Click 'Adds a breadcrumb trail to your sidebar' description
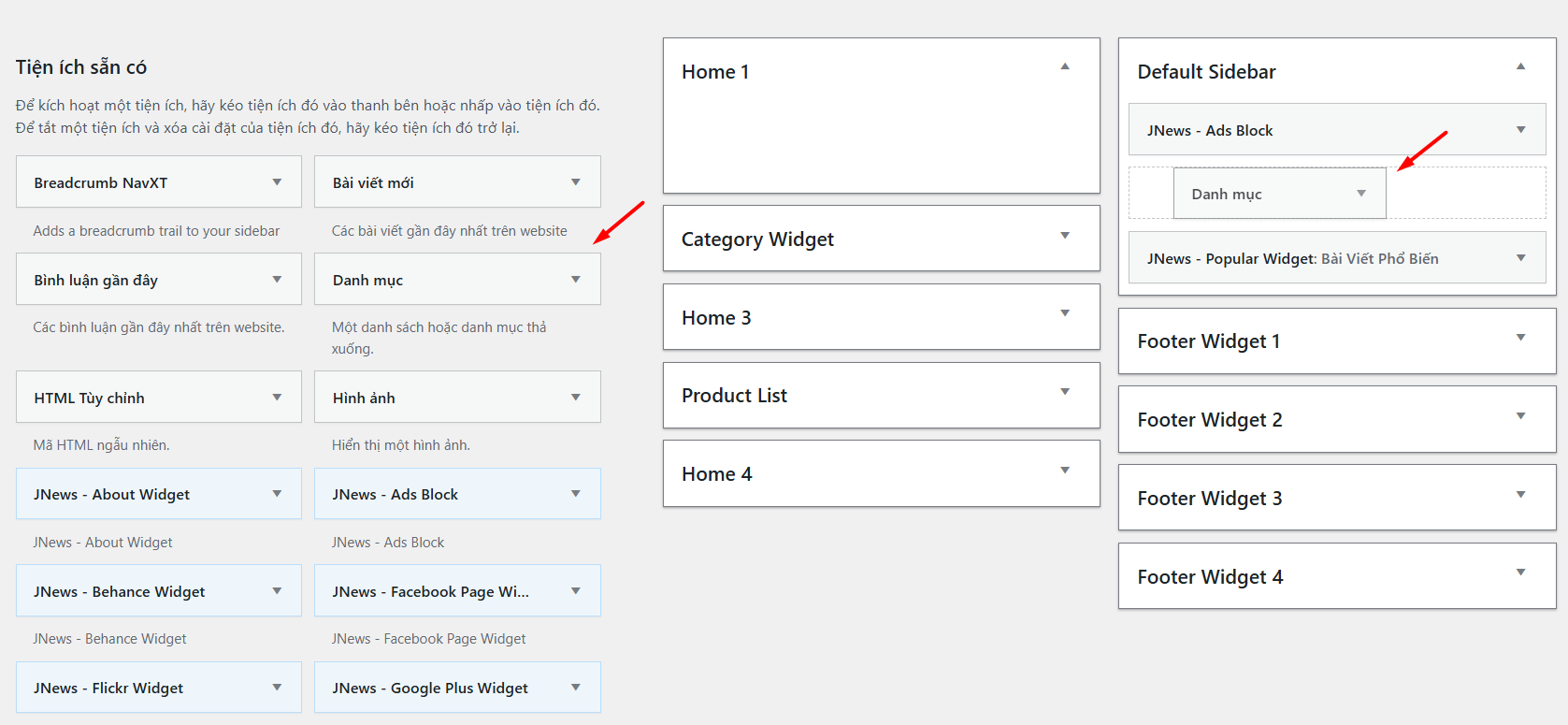 tap(156, 231)
